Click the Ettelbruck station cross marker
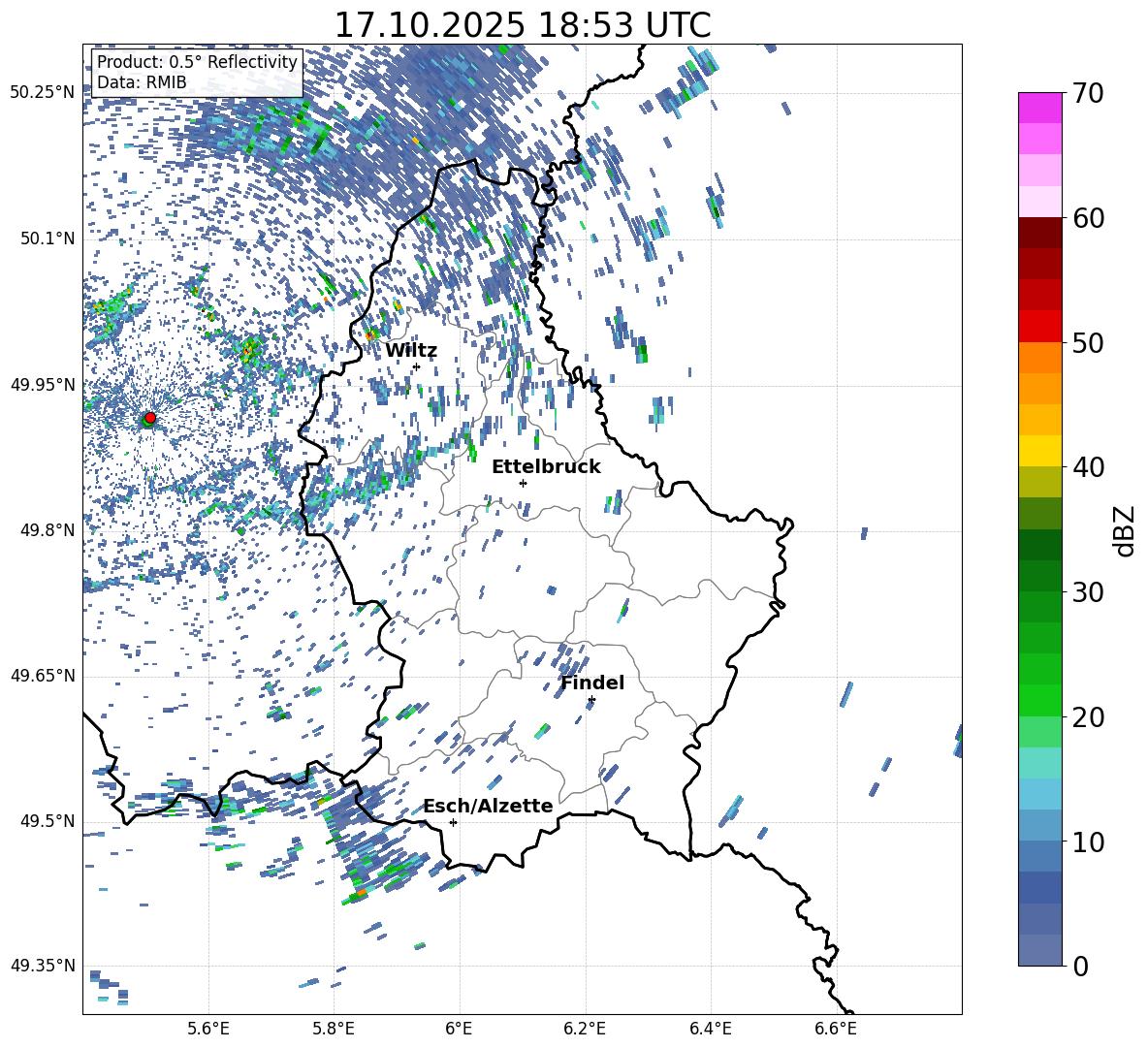1148x1048 pixels. 523,483
